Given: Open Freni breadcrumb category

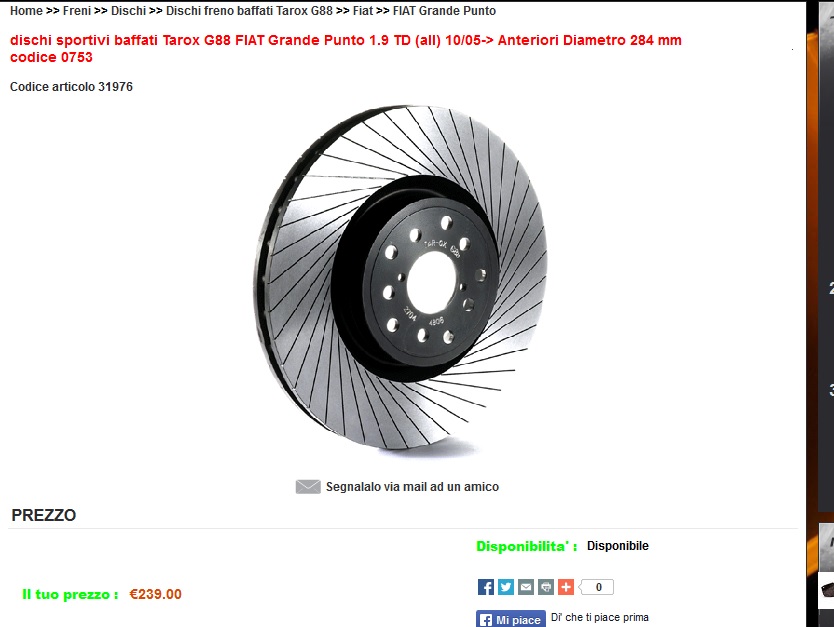Looking at the screenshot, I should click(77, 11).
